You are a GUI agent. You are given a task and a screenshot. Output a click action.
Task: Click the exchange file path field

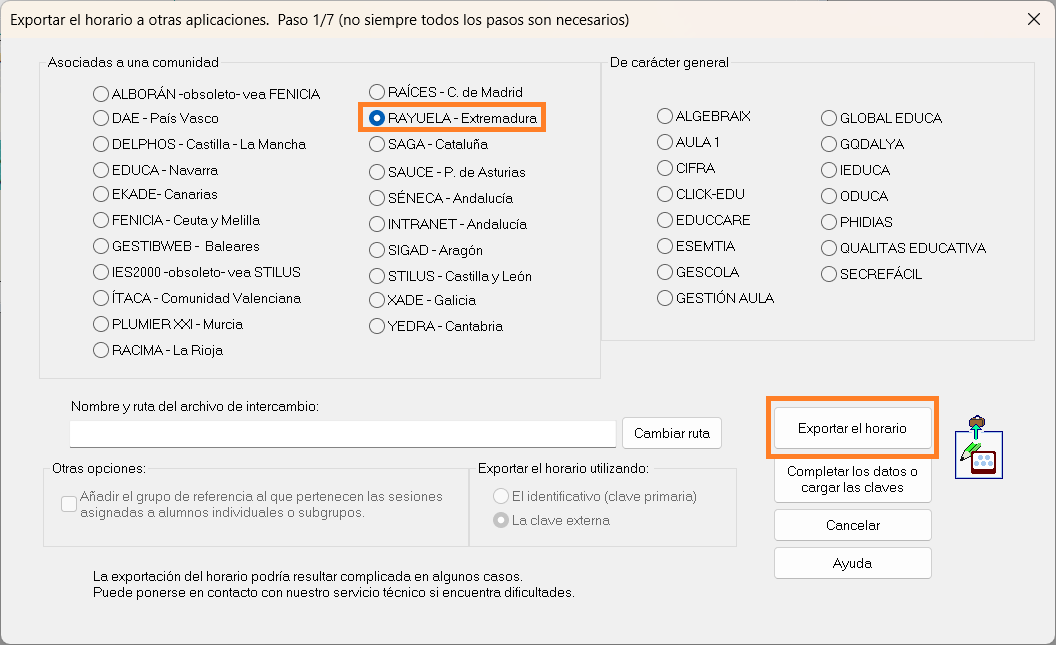pyautogui.click(x=343, y=434)
